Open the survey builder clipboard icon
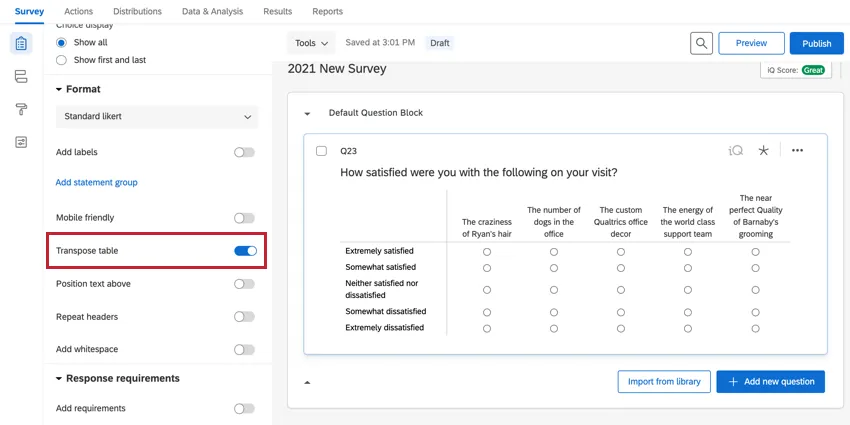 21,44
